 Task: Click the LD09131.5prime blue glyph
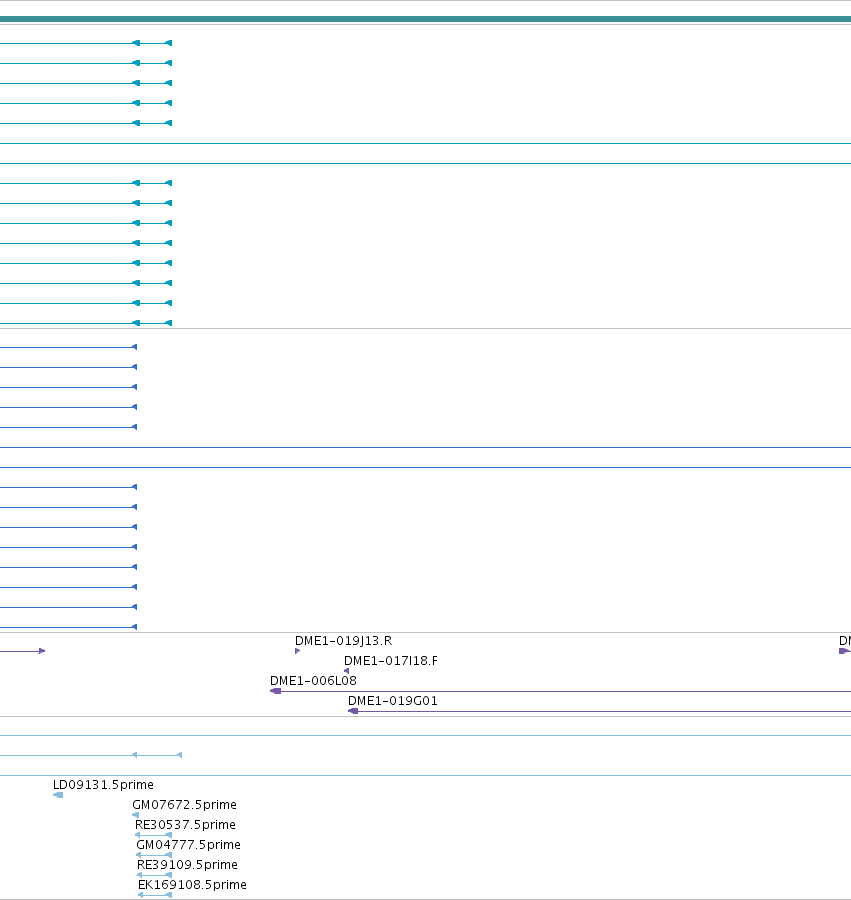[58, 795]
